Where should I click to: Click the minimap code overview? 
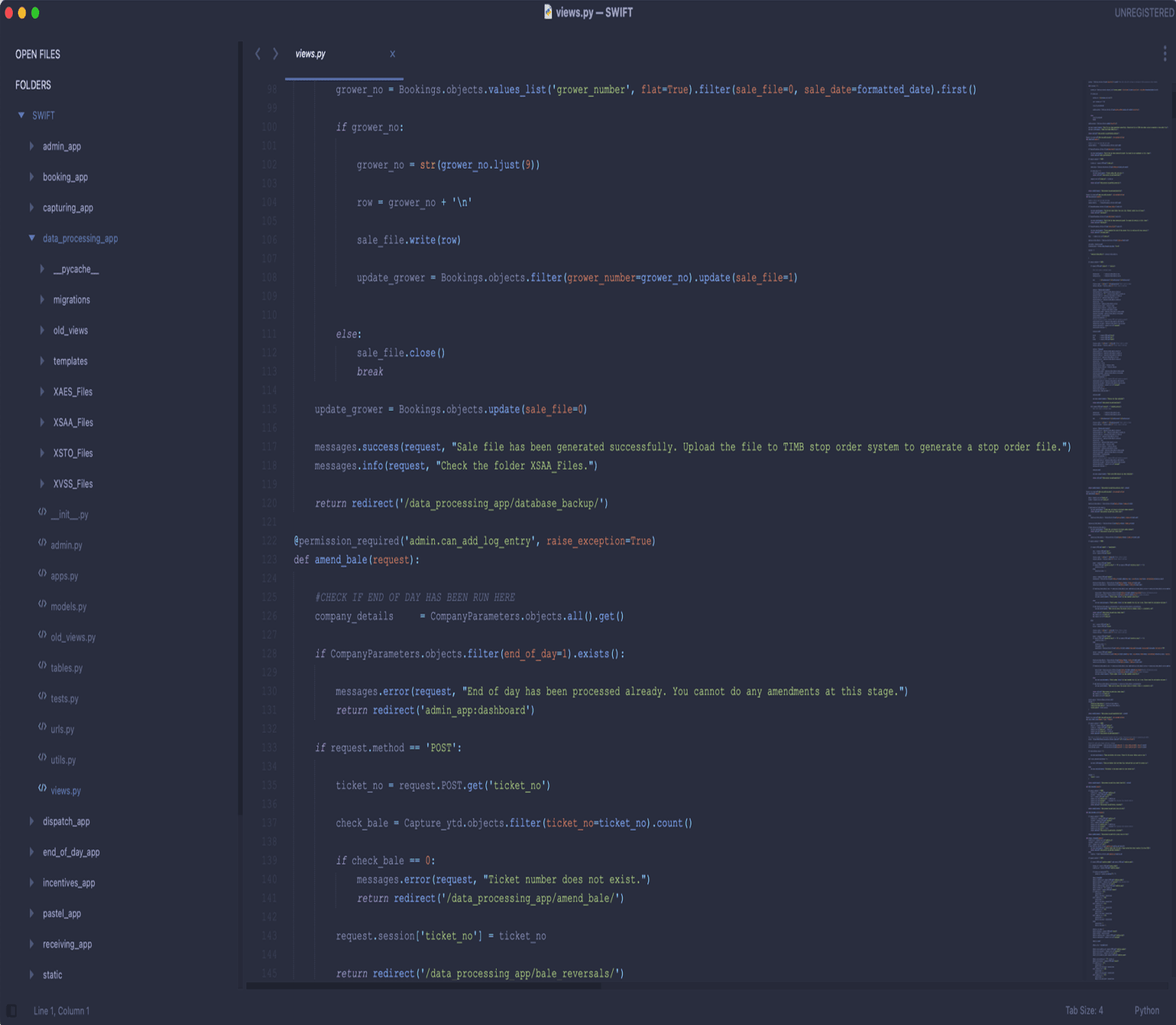[x=1128, y=528]
